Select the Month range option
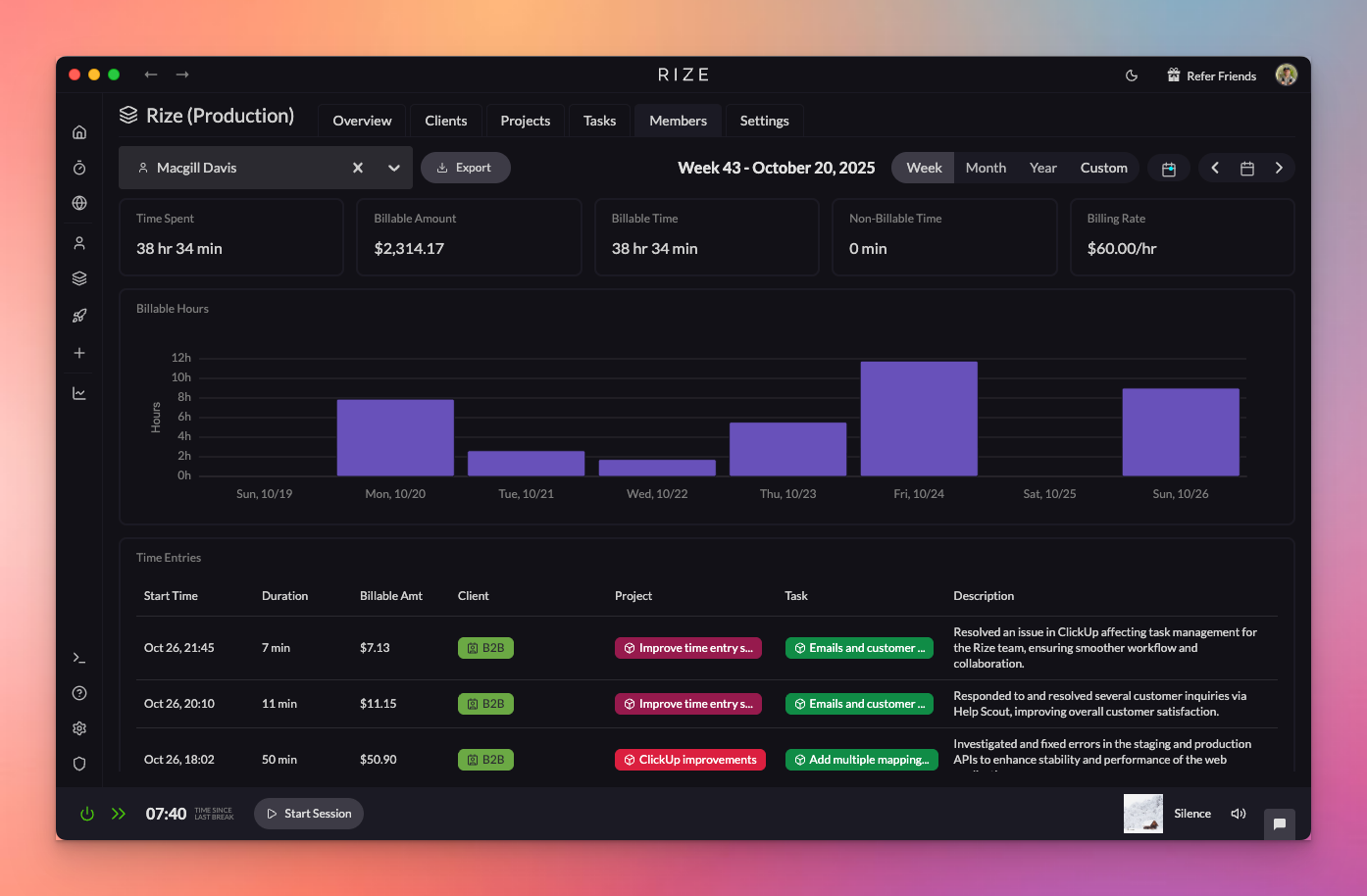Image resolution: width=1367 pixels, height=896 pixels. (x=986, y=168)
